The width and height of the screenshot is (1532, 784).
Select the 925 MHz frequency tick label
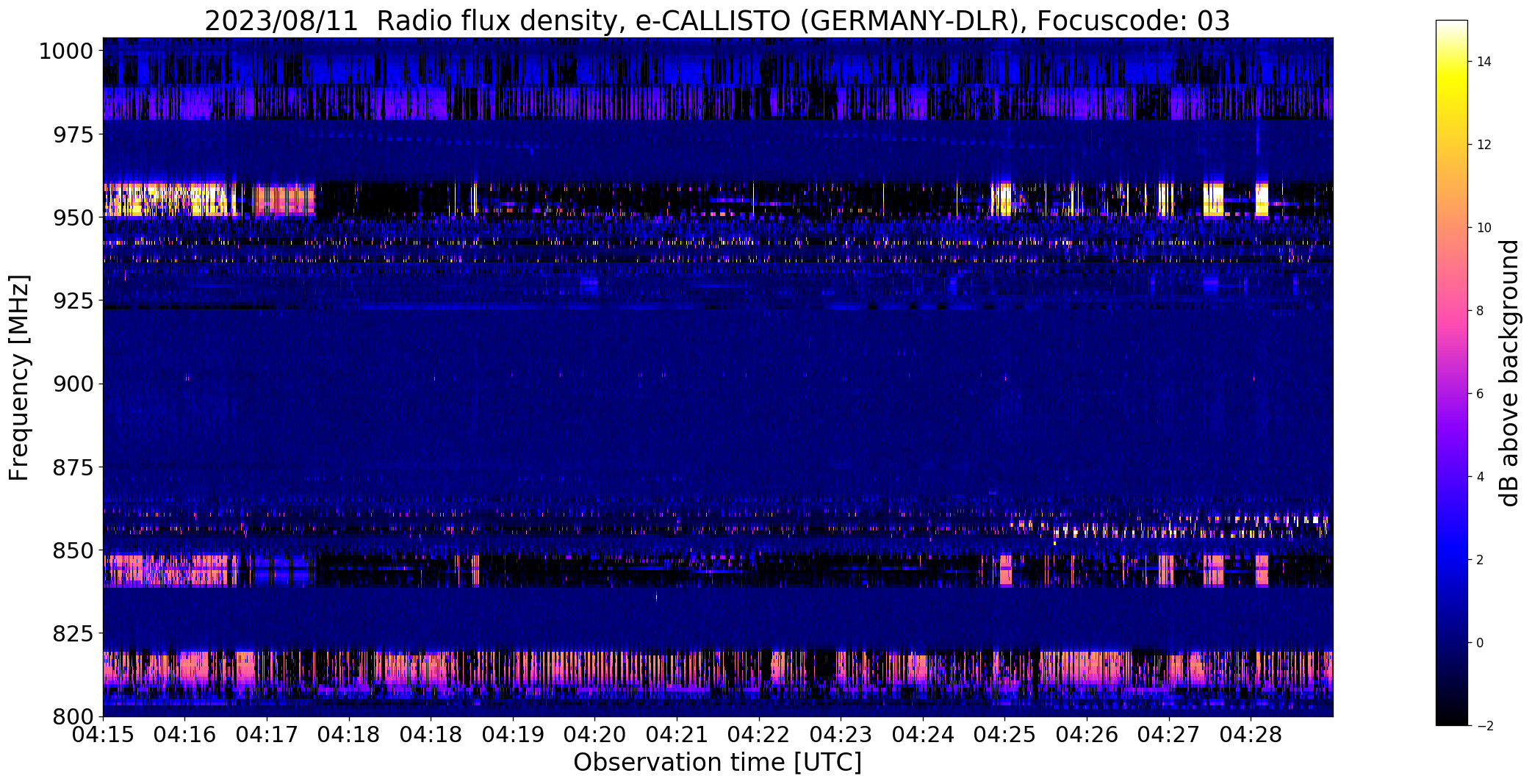(73, 301)
